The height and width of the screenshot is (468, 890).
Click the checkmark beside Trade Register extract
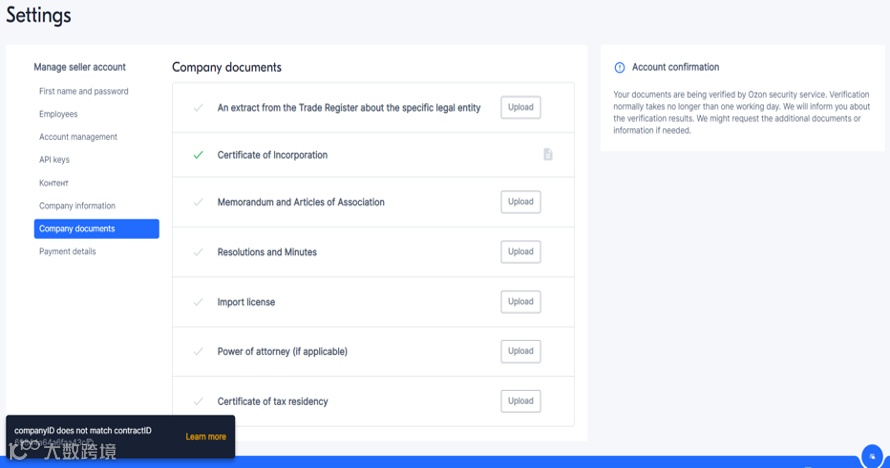tap(198, 108)
